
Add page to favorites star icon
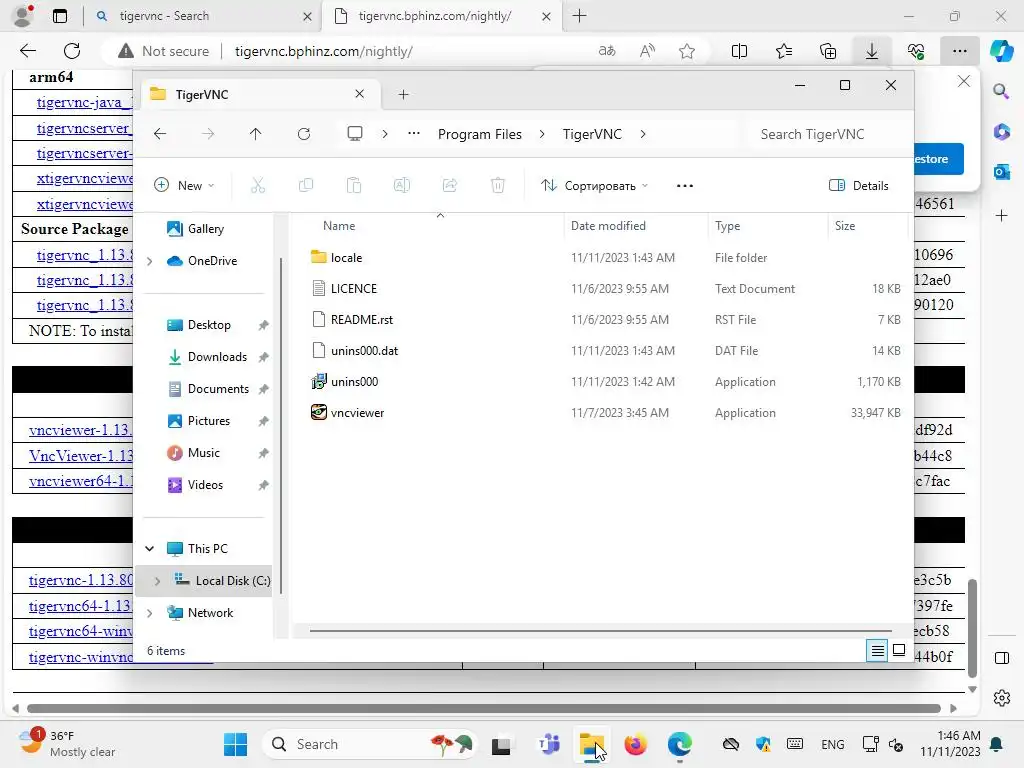686,51
